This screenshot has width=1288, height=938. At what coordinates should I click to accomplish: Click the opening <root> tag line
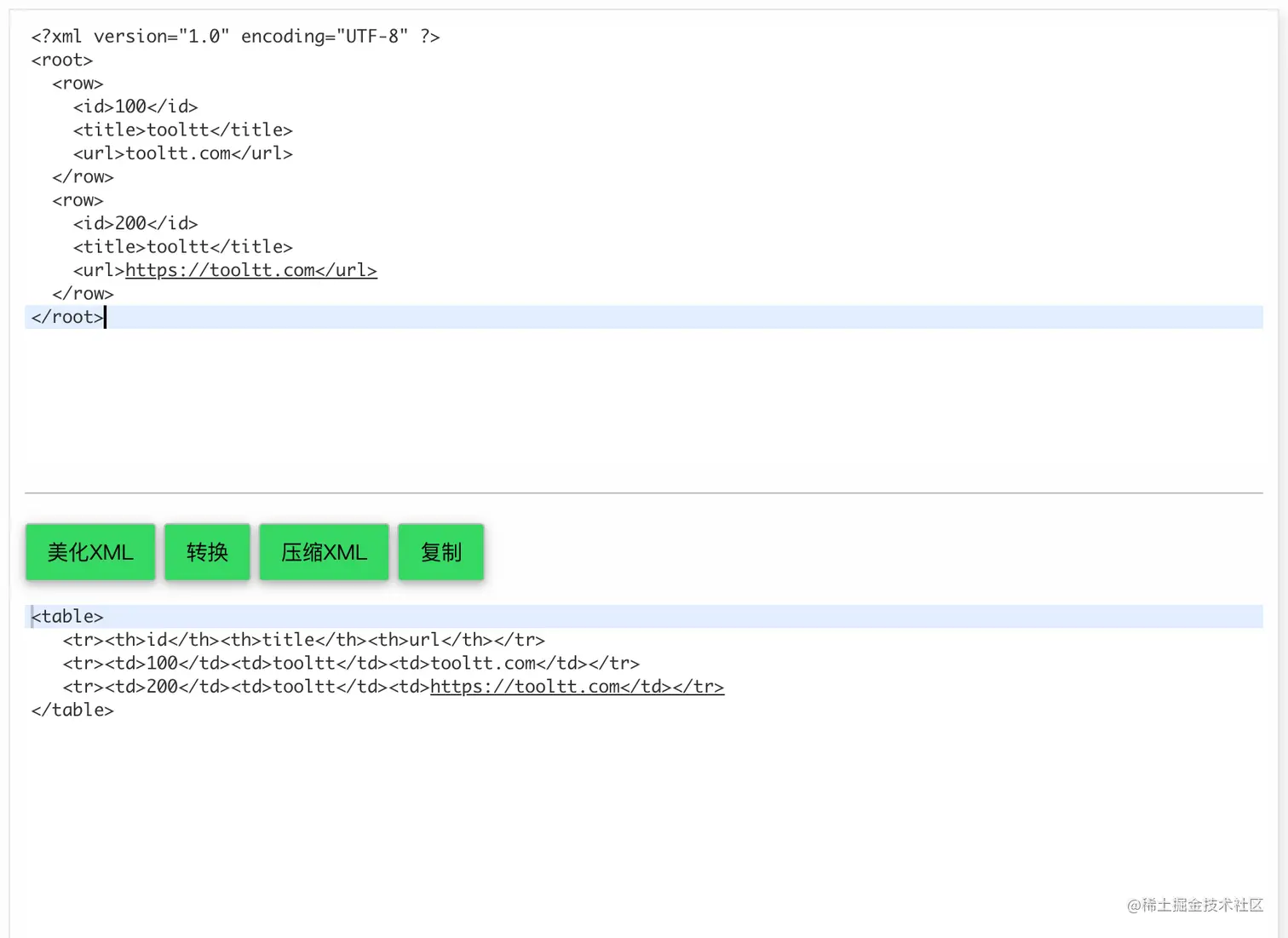(61, 60)
